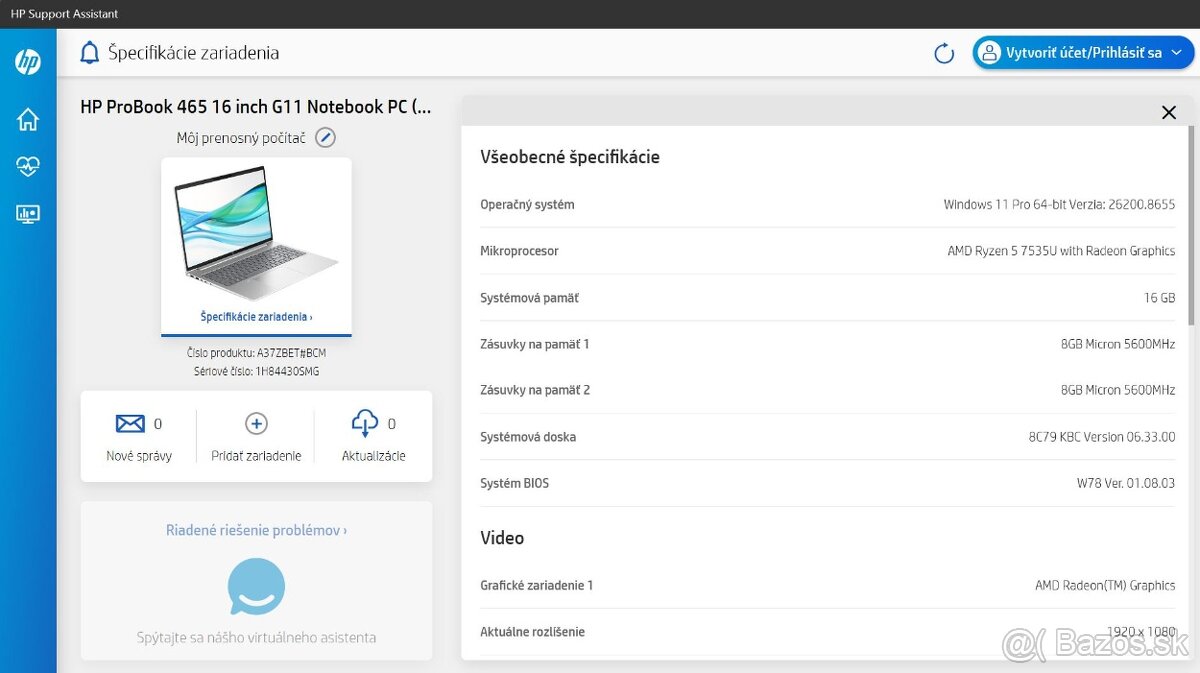Click the Mikroprocesor row label
The height and width of the screenshot is (673, 1200).
(x=519, y=251)
